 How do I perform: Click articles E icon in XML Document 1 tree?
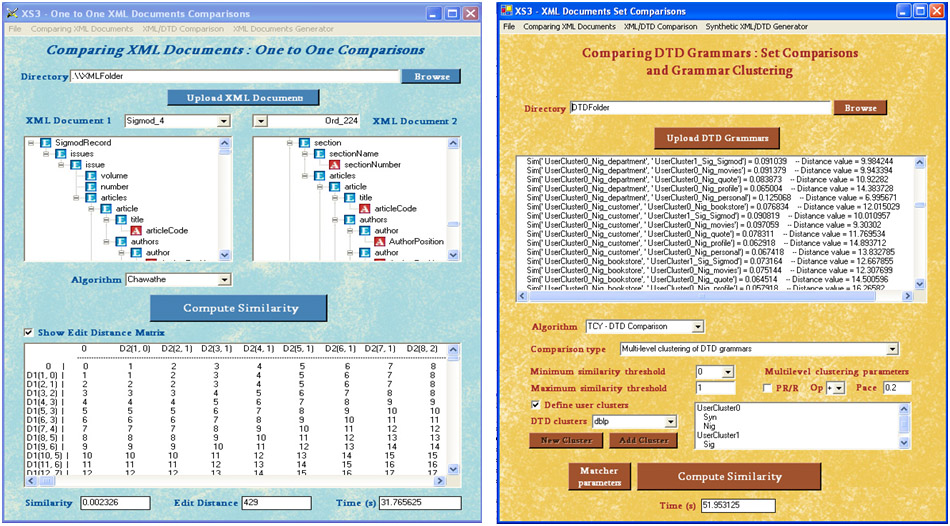pyautogui.click(x=91, y=198)
